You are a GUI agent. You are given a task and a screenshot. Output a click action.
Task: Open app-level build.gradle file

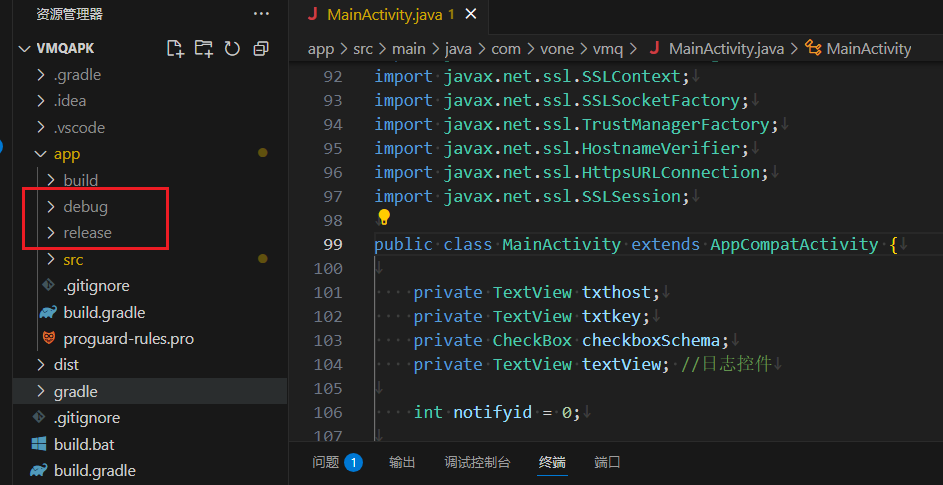click(104, 312)
